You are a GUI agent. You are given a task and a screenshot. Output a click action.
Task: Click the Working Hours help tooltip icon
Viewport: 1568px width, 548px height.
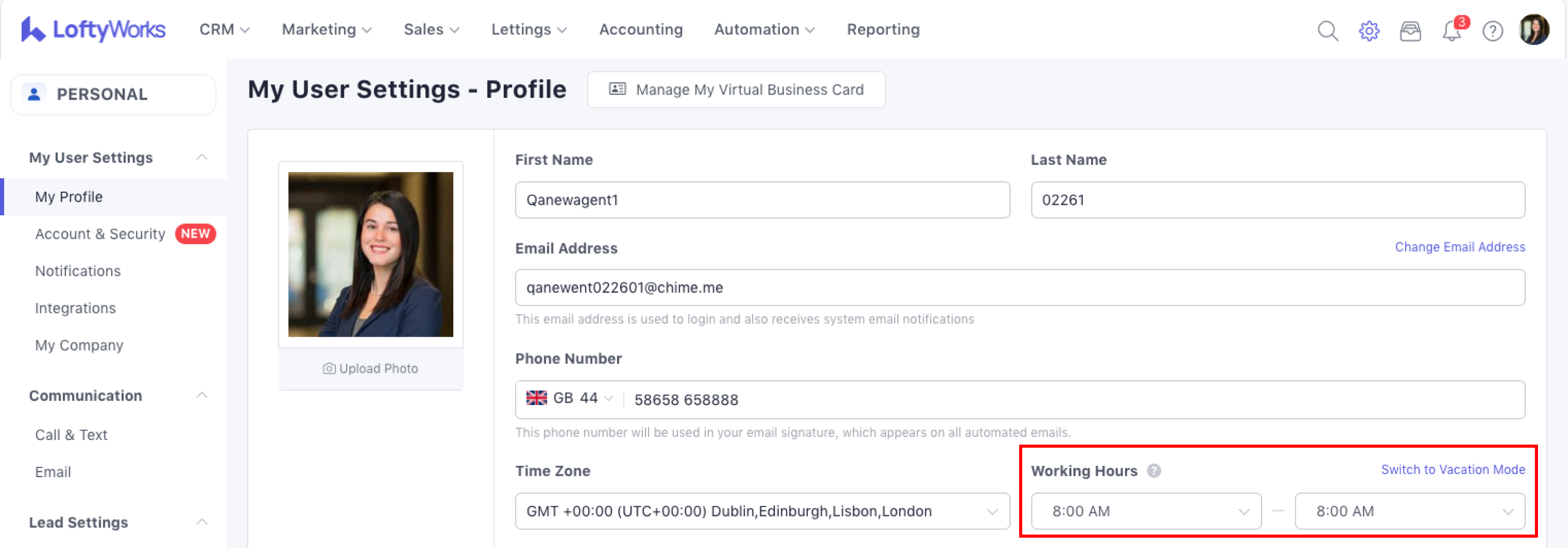click(1154, 470)
